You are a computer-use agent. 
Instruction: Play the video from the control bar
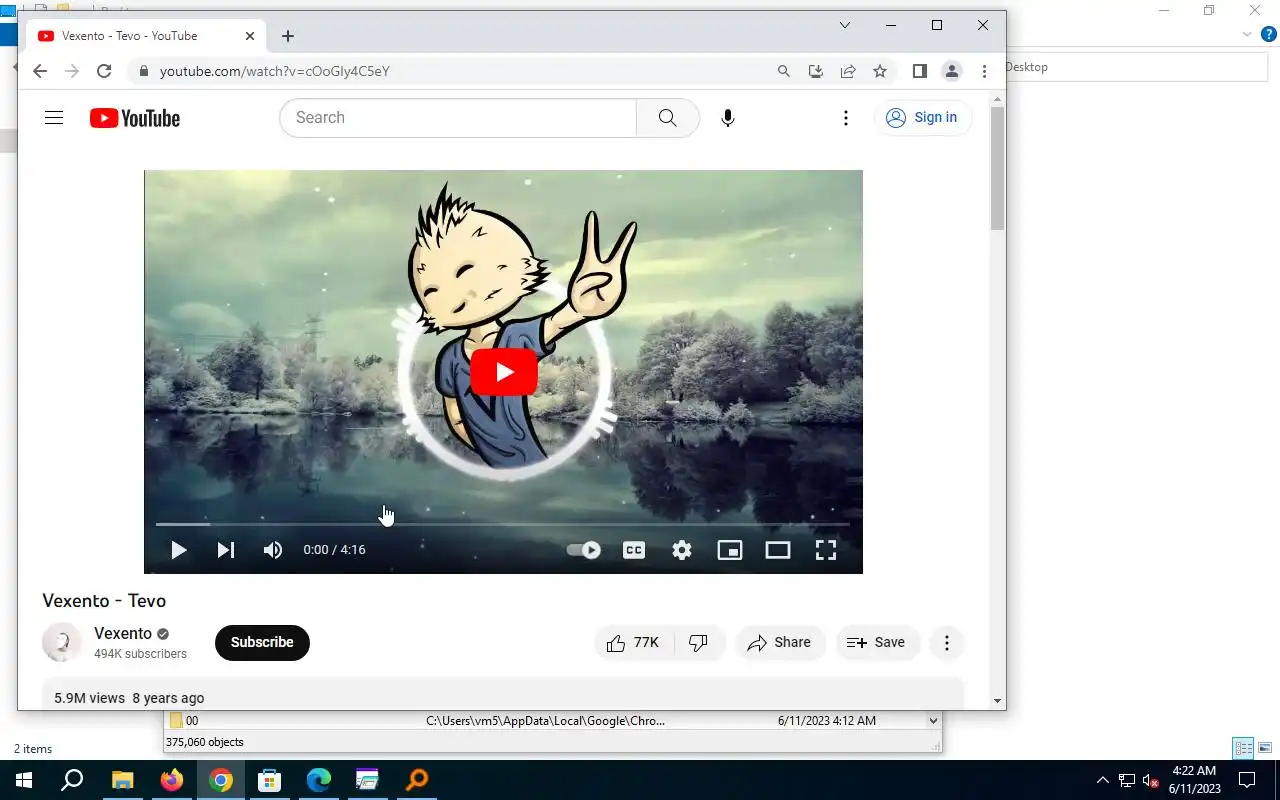(179, 550)
